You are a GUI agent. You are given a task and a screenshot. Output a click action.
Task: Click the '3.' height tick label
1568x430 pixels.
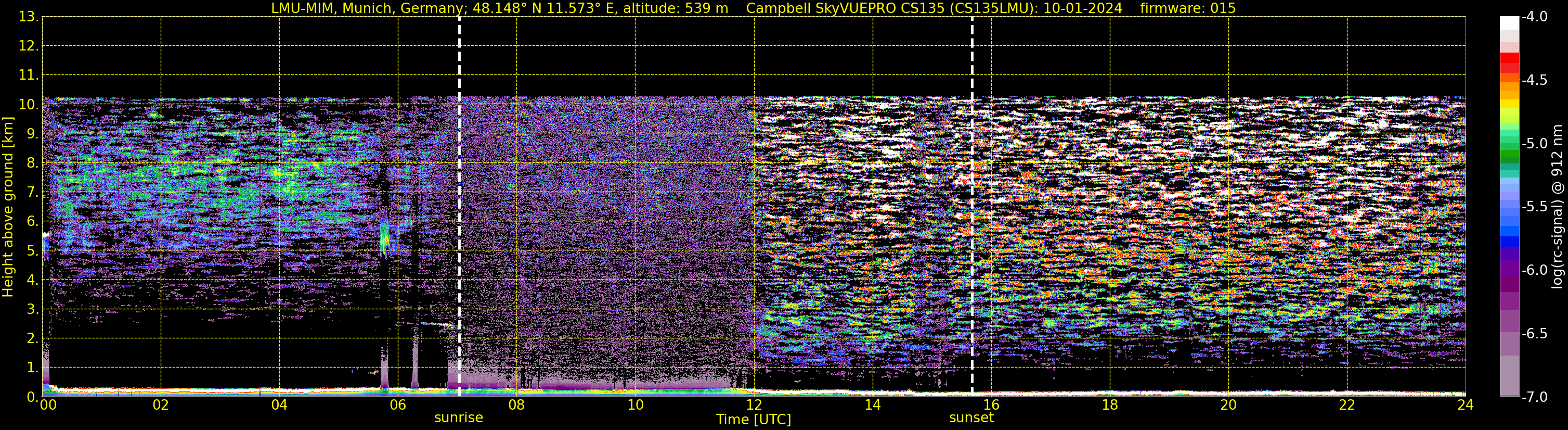33,309
